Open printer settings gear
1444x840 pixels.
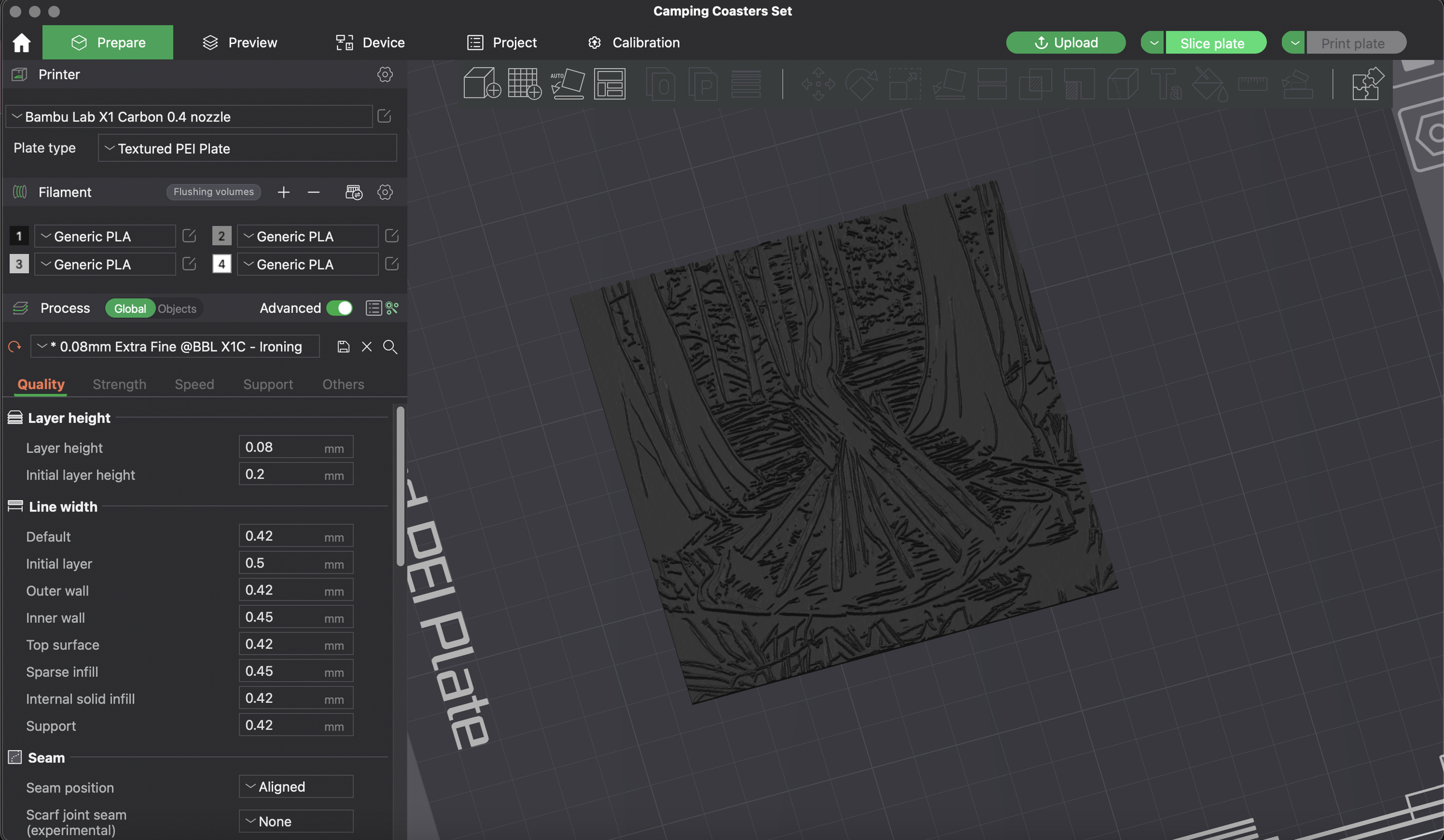click(x=385, y=74)
